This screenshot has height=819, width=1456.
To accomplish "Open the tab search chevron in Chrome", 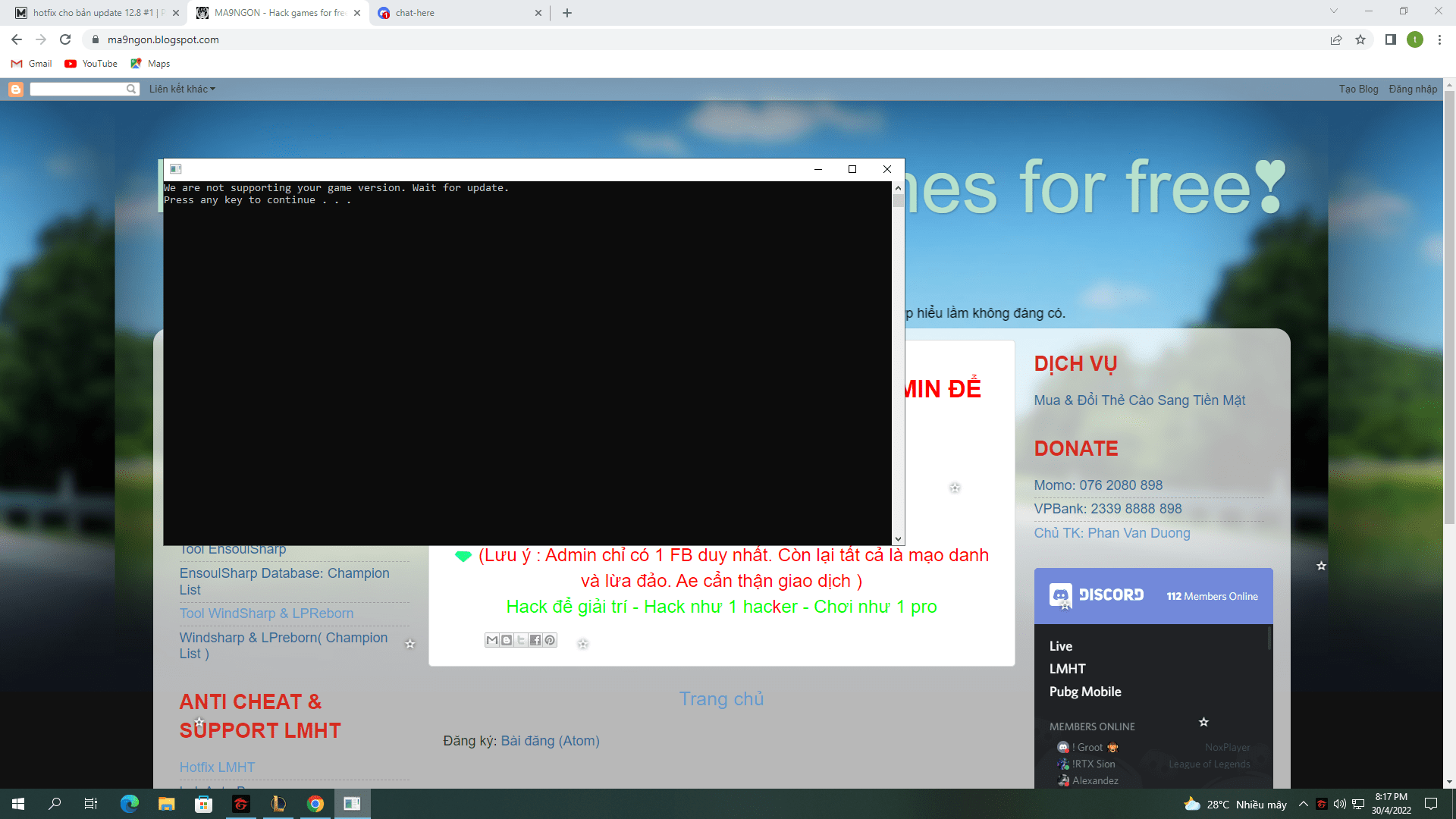I will click(x=1334, y=11).
